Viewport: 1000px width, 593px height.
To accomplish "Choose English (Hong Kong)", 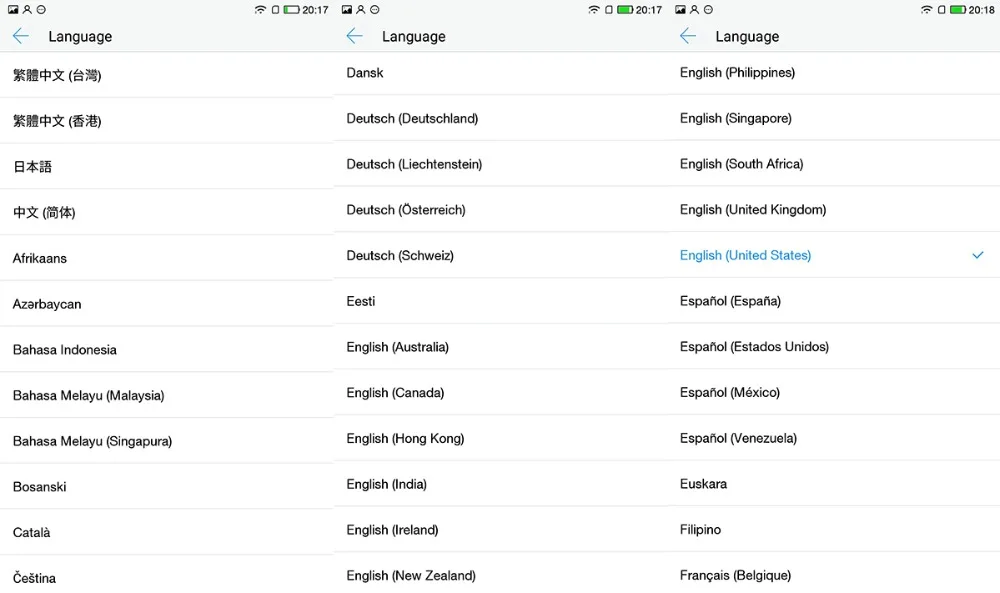I will (x=501, y=438).
